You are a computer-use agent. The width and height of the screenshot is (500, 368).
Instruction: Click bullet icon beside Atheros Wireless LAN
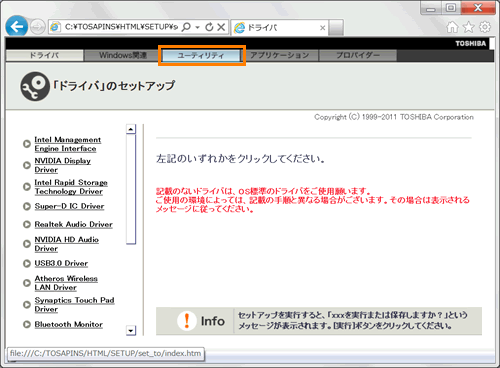pos(27,283)
